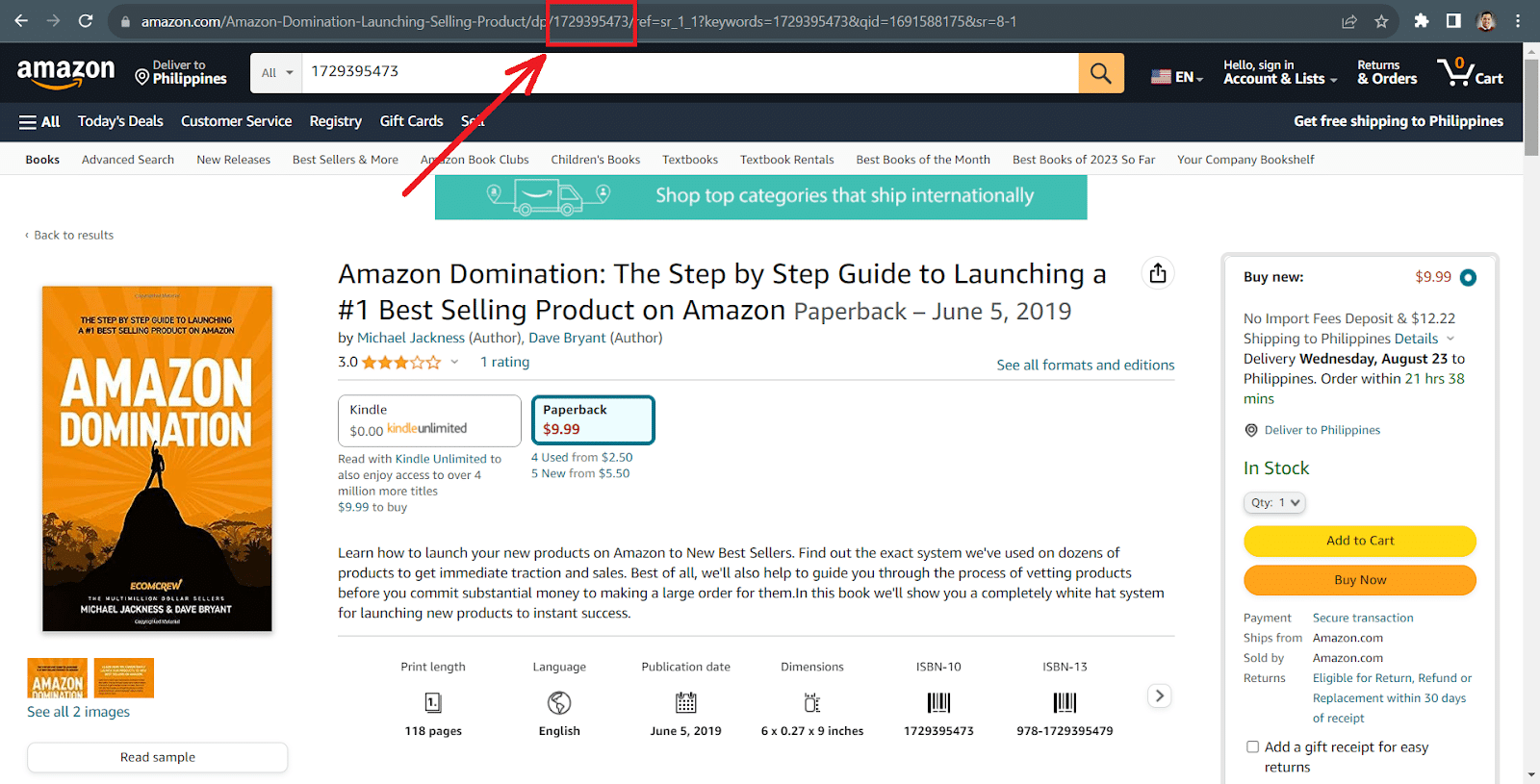The width and height of the screenshot is (1540, 784).
Task: Open author Michael Jackness link
Action: (x=411, y=338)
